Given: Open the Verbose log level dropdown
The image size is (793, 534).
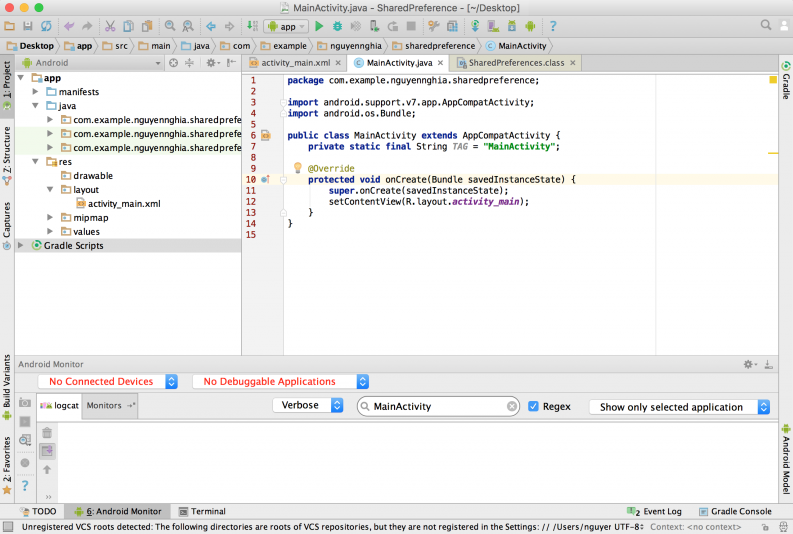Looking at the screenshot, I should point(309,406).
